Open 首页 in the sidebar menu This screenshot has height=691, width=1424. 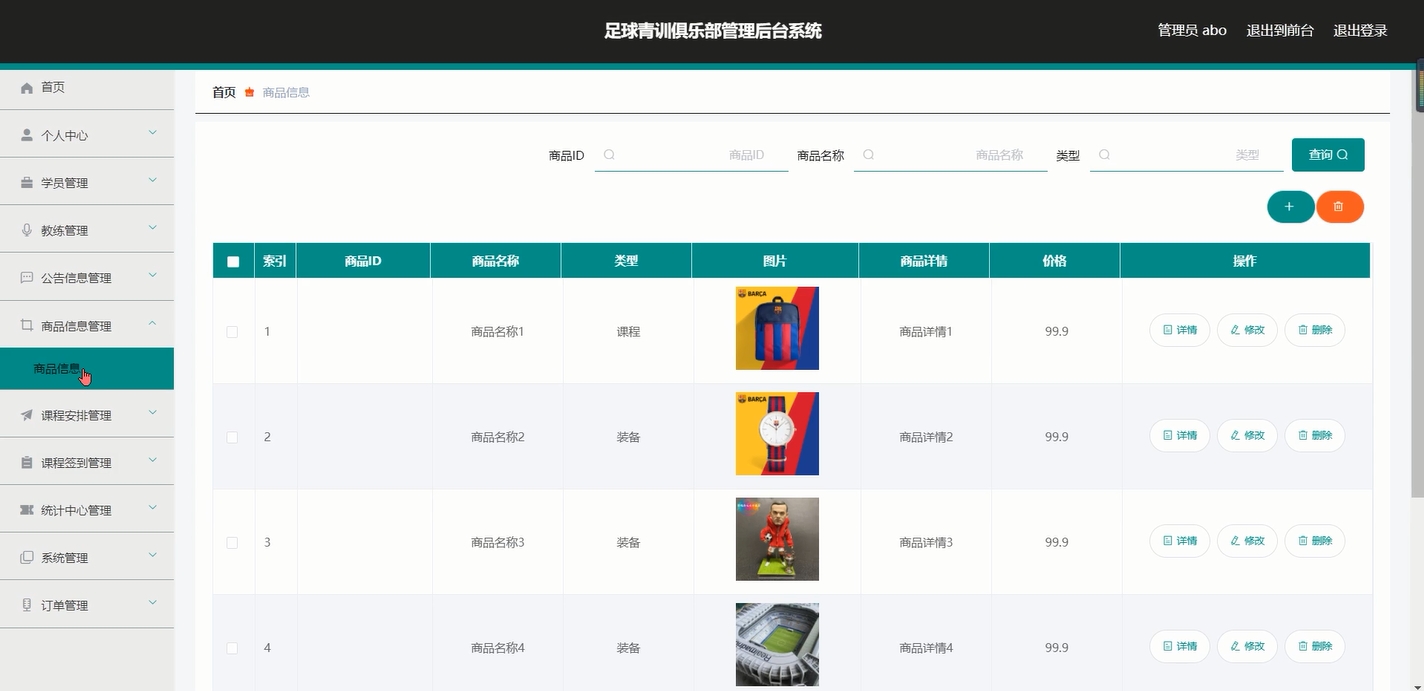pos(87,88)
